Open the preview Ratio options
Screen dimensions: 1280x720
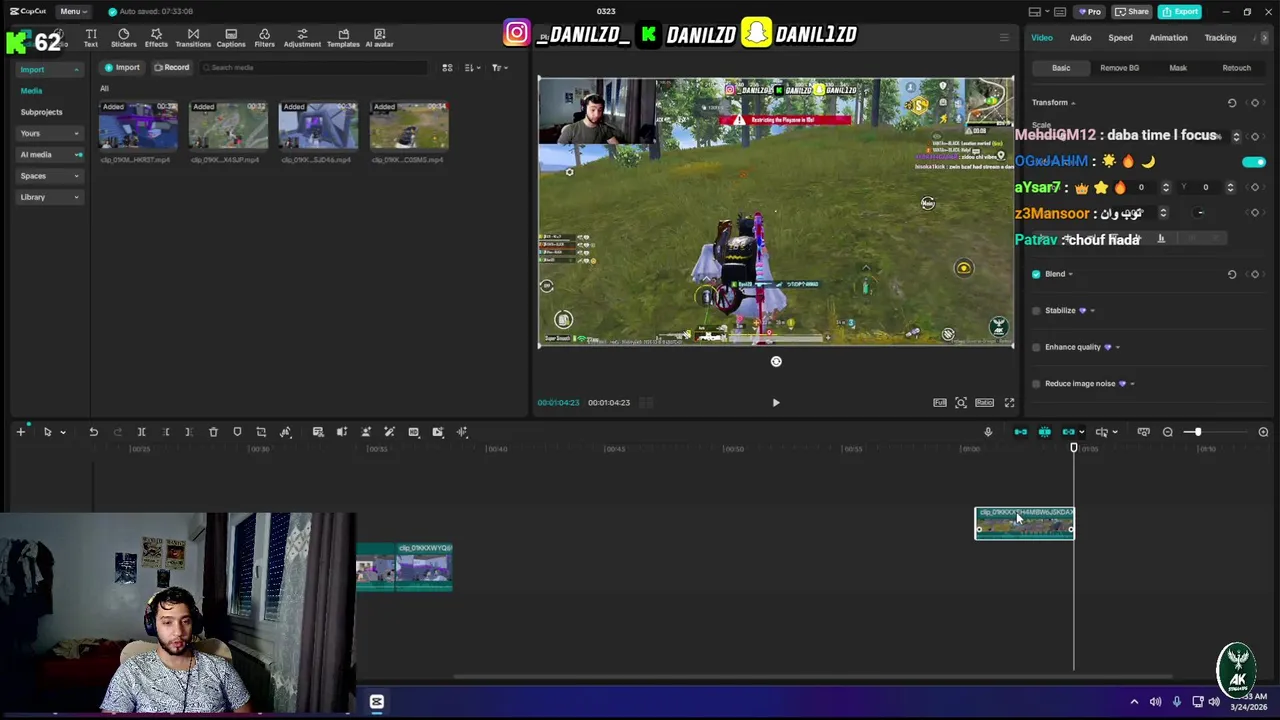(984, 403)
